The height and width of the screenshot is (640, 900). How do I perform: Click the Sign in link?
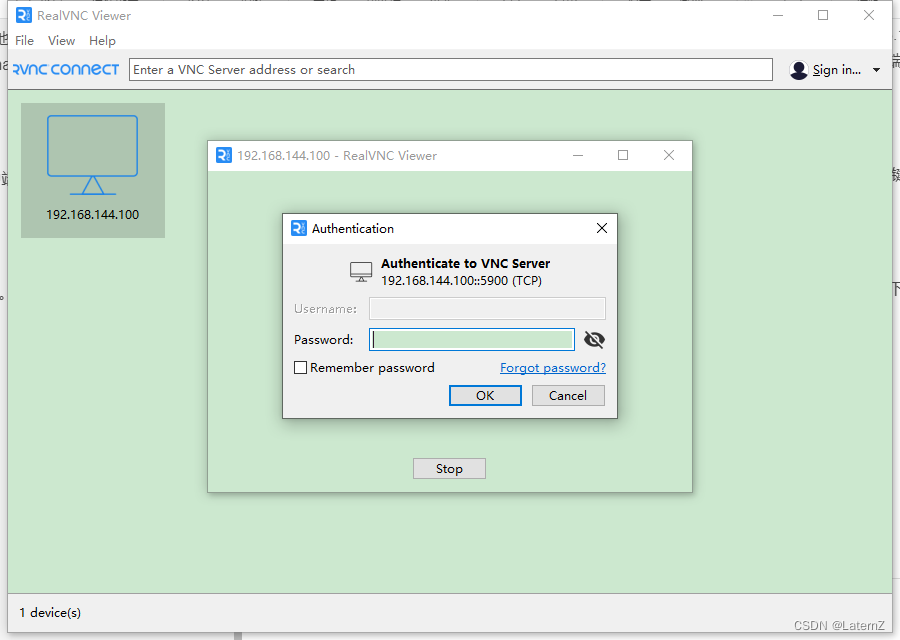(x=836, y=70)
